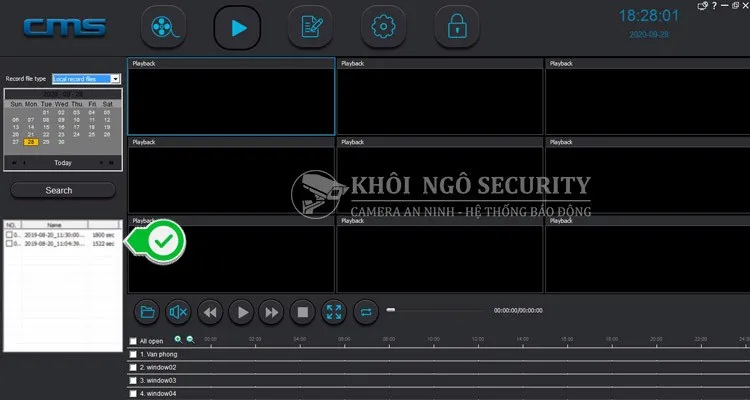
Task: Select date 01 in the calendar
Action: (46, 113)
